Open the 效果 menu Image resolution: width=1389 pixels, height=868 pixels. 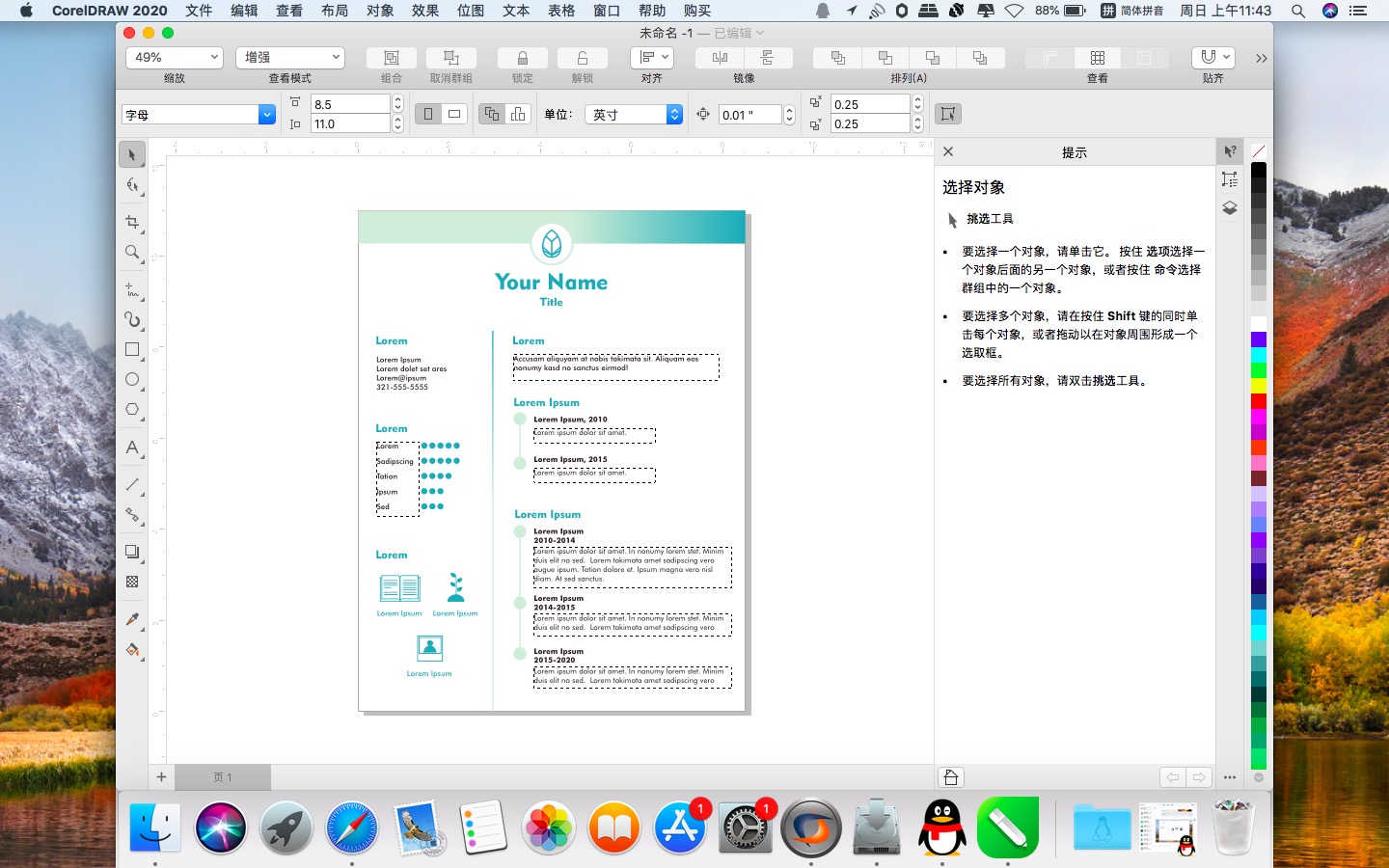(x=425, y=11)
